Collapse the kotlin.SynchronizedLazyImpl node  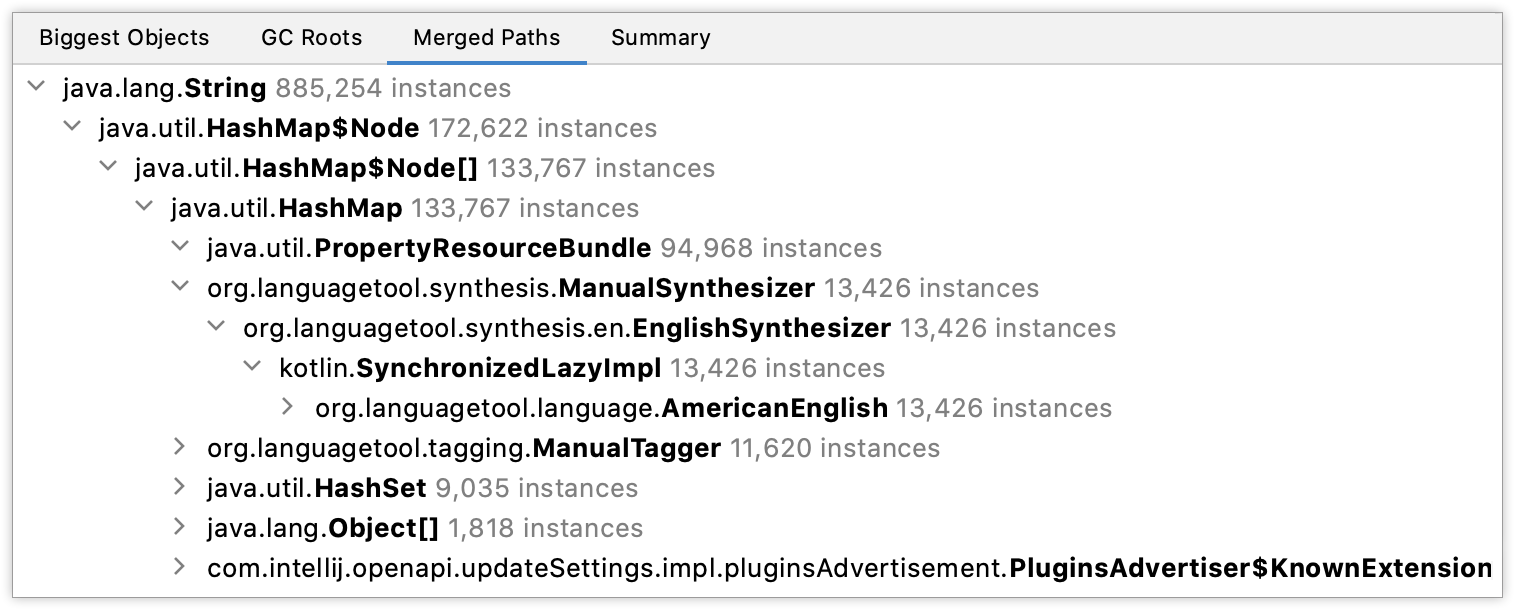tap(251, 367)
